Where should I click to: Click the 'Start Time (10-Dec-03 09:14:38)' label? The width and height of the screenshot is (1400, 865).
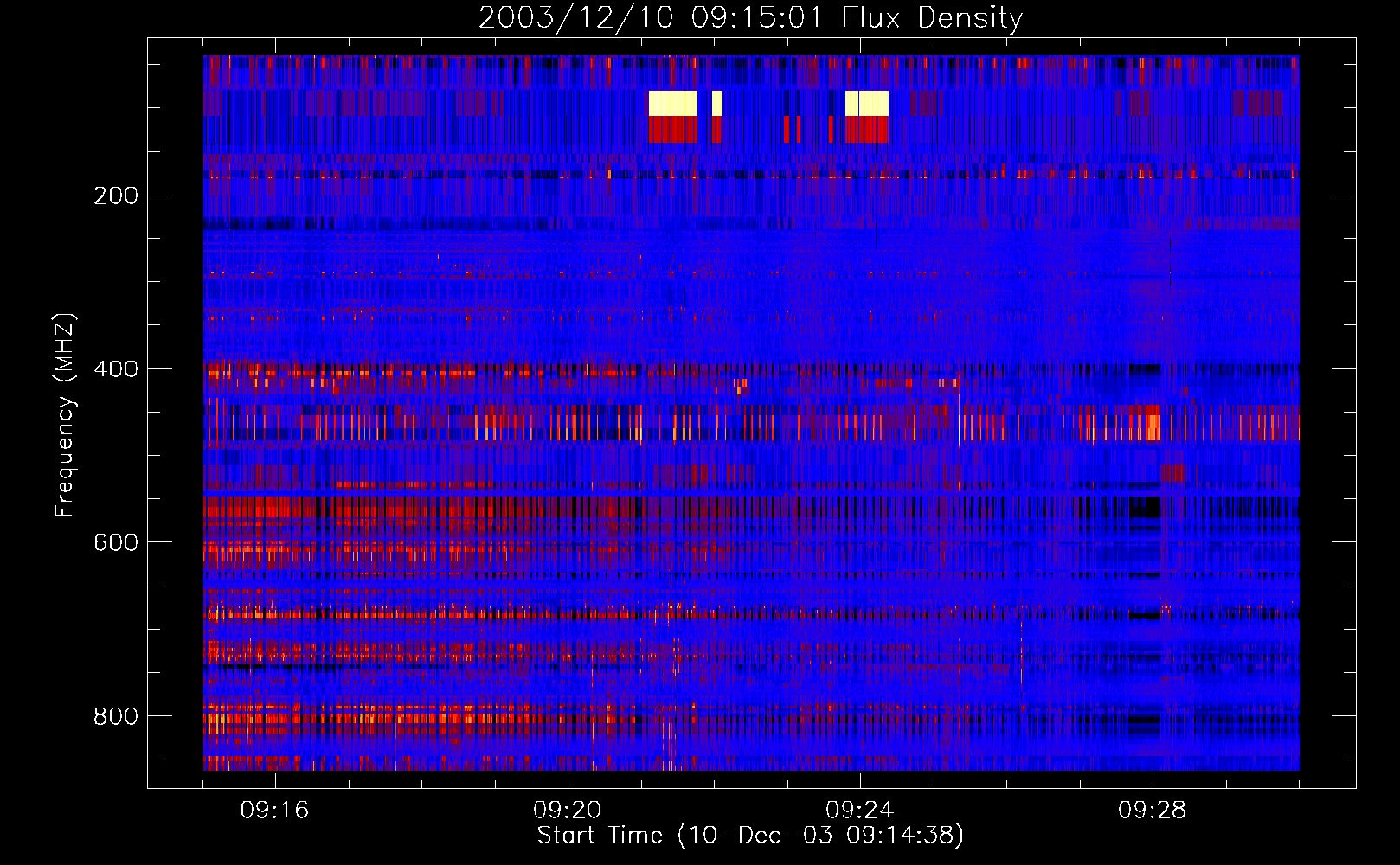point(750,836)
